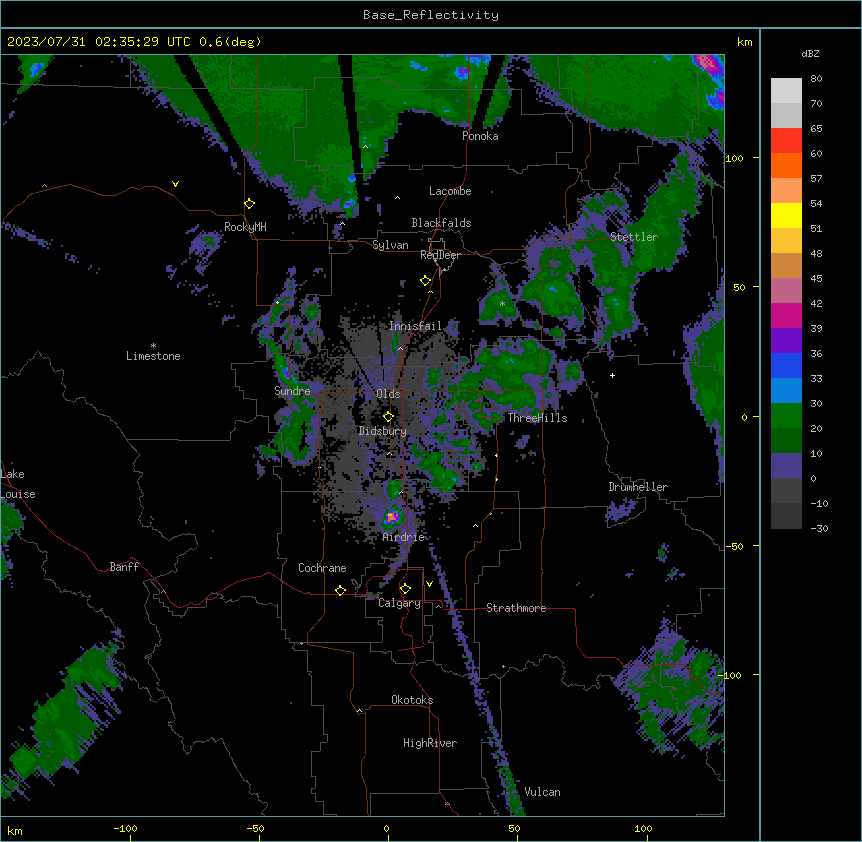Click the -50 tick on right axis

pos(734,546)
